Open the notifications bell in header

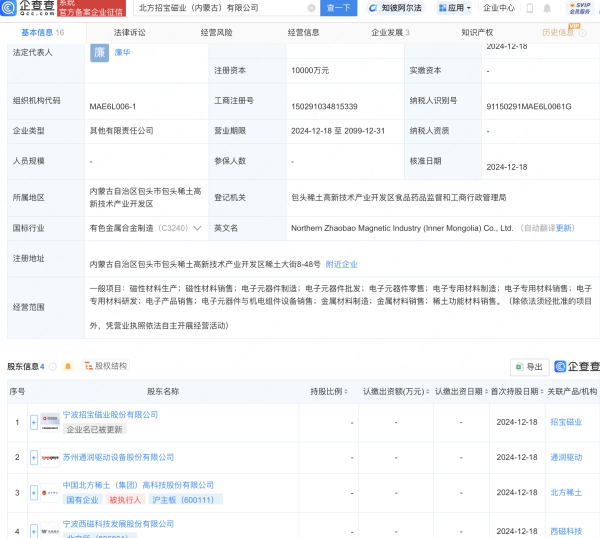[x=547, y=8]
